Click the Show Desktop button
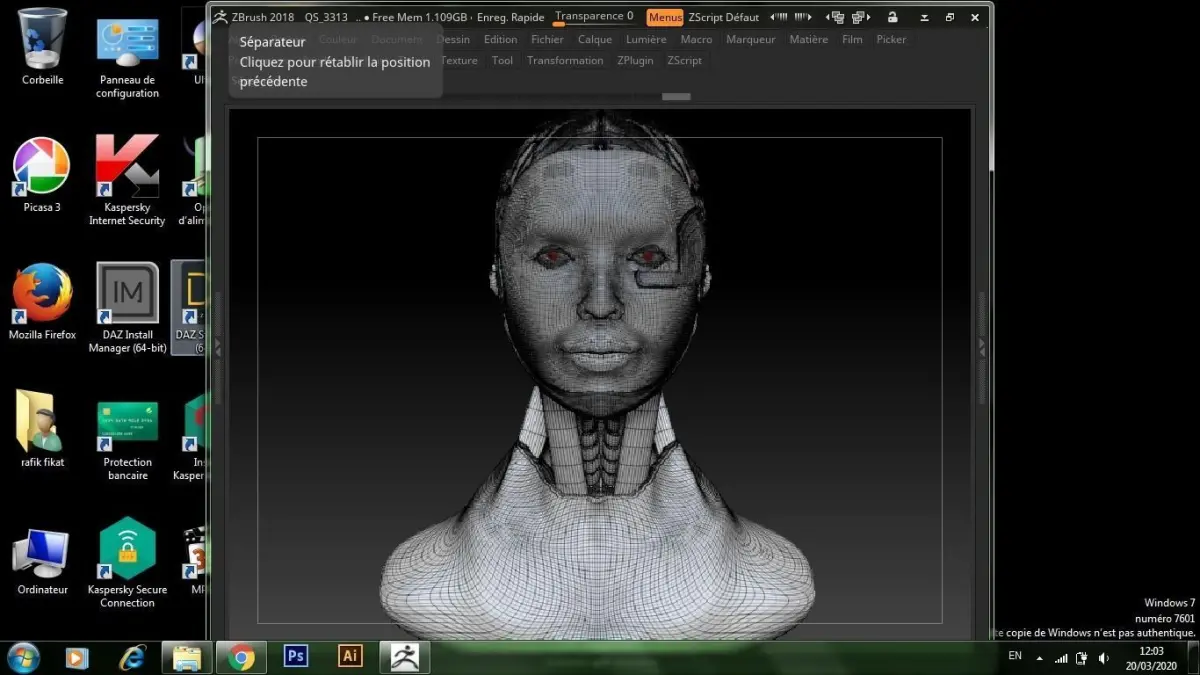The width and height of the screenshot is (1200, 675). point(1193,657)
